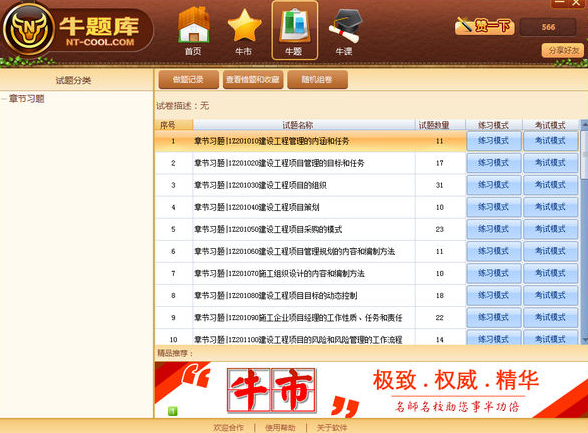Open the 使用帮助 link
The height and width of the screenshot is (433, 588).
[280, 427]
